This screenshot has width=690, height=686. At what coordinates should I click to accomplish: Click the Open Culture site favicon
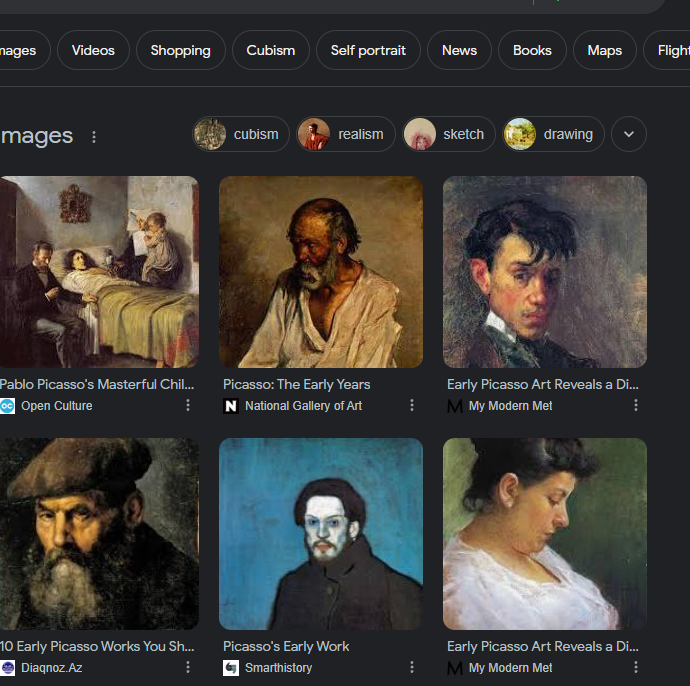pos(7,406)
